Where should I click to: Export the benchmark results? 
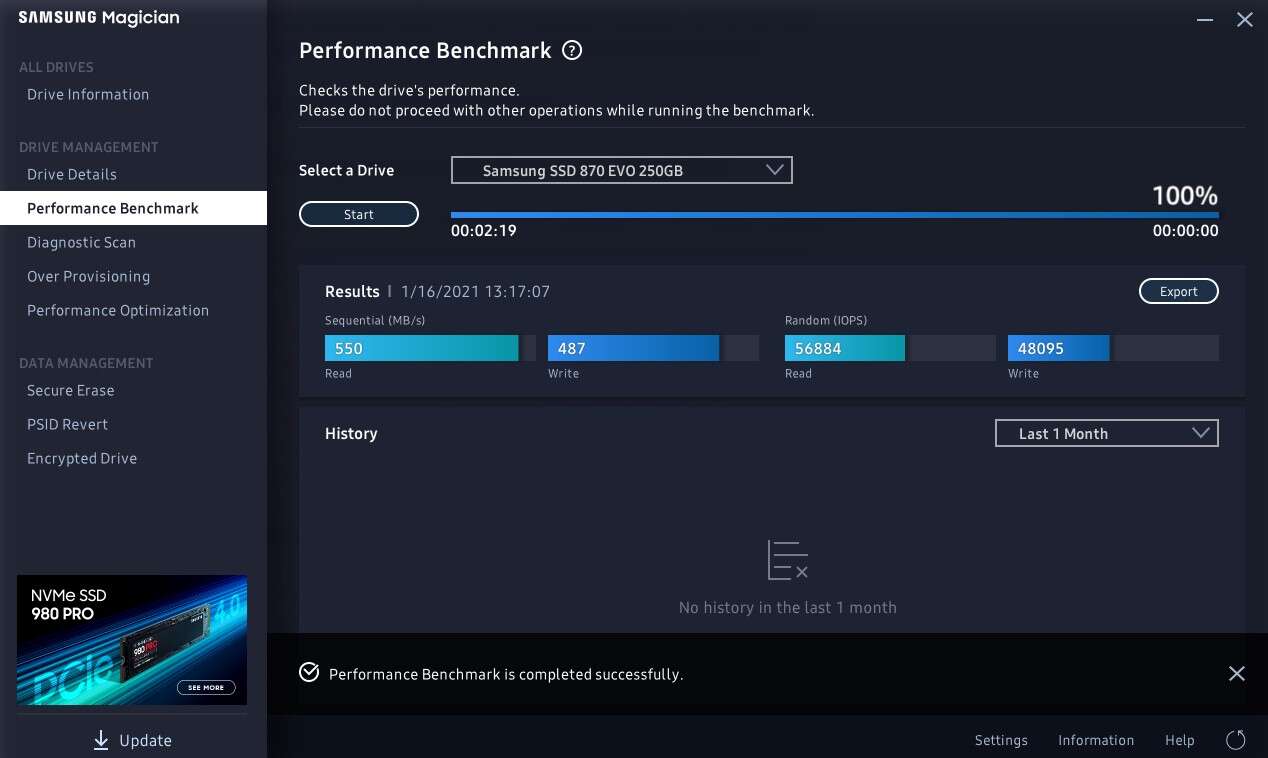pyautogui.click(x=1178, y=291)
